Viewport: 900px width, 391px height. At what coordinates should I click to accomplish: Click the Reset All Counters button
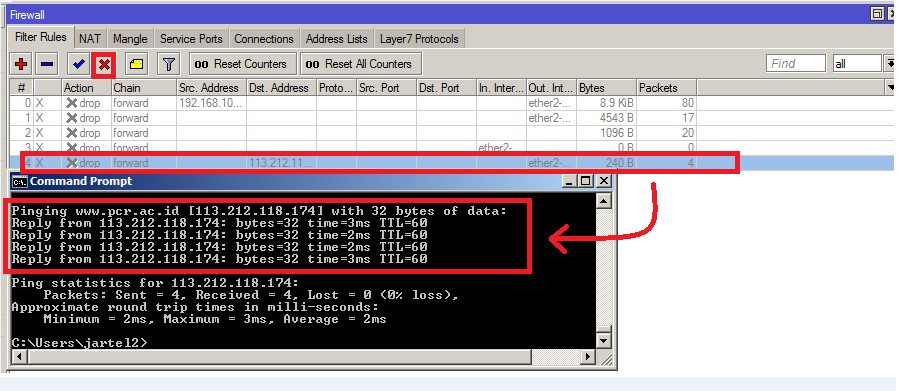[x=361, y=64]
